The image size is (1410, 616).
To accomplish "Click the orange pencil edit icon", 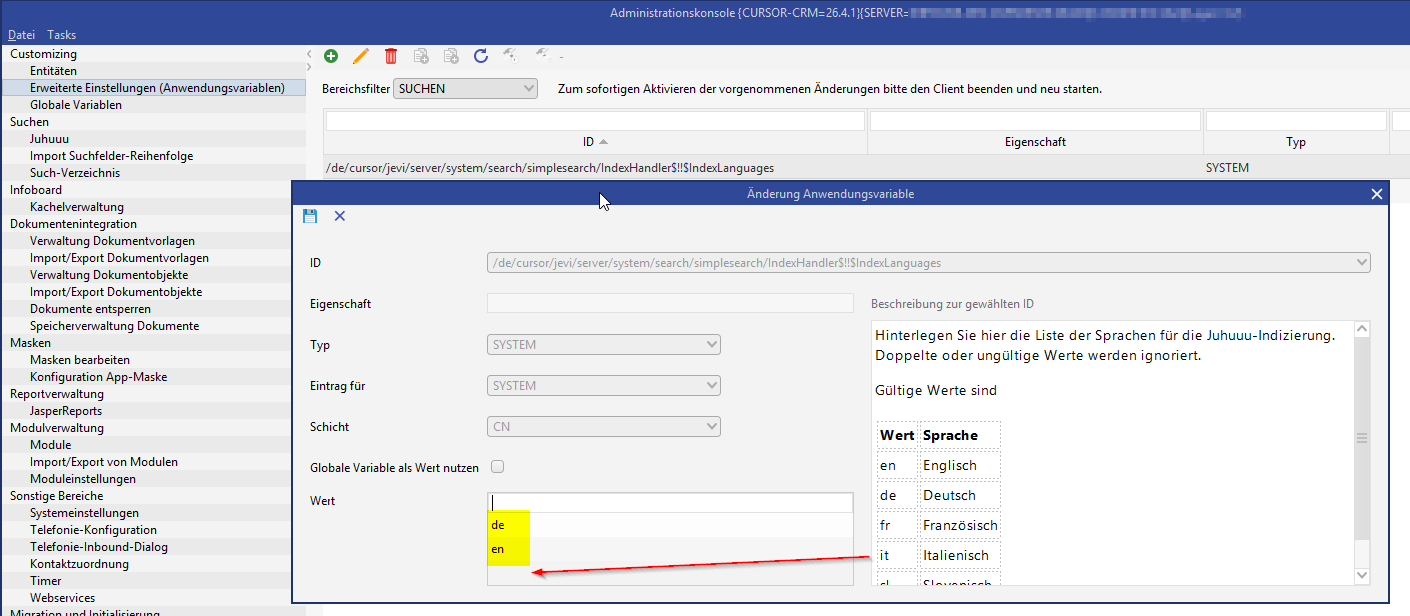I will point(361,56).
